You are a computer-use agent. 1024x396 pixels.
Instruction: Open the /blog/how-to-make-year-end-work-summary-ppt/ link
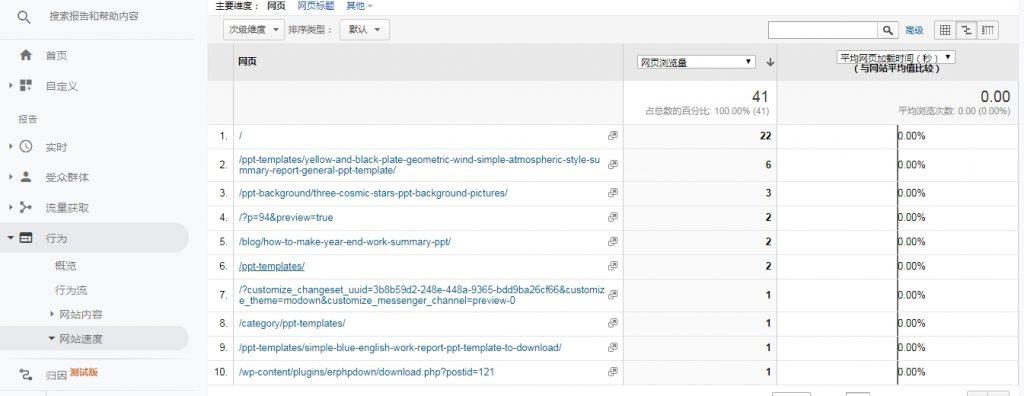pos(345,241)
